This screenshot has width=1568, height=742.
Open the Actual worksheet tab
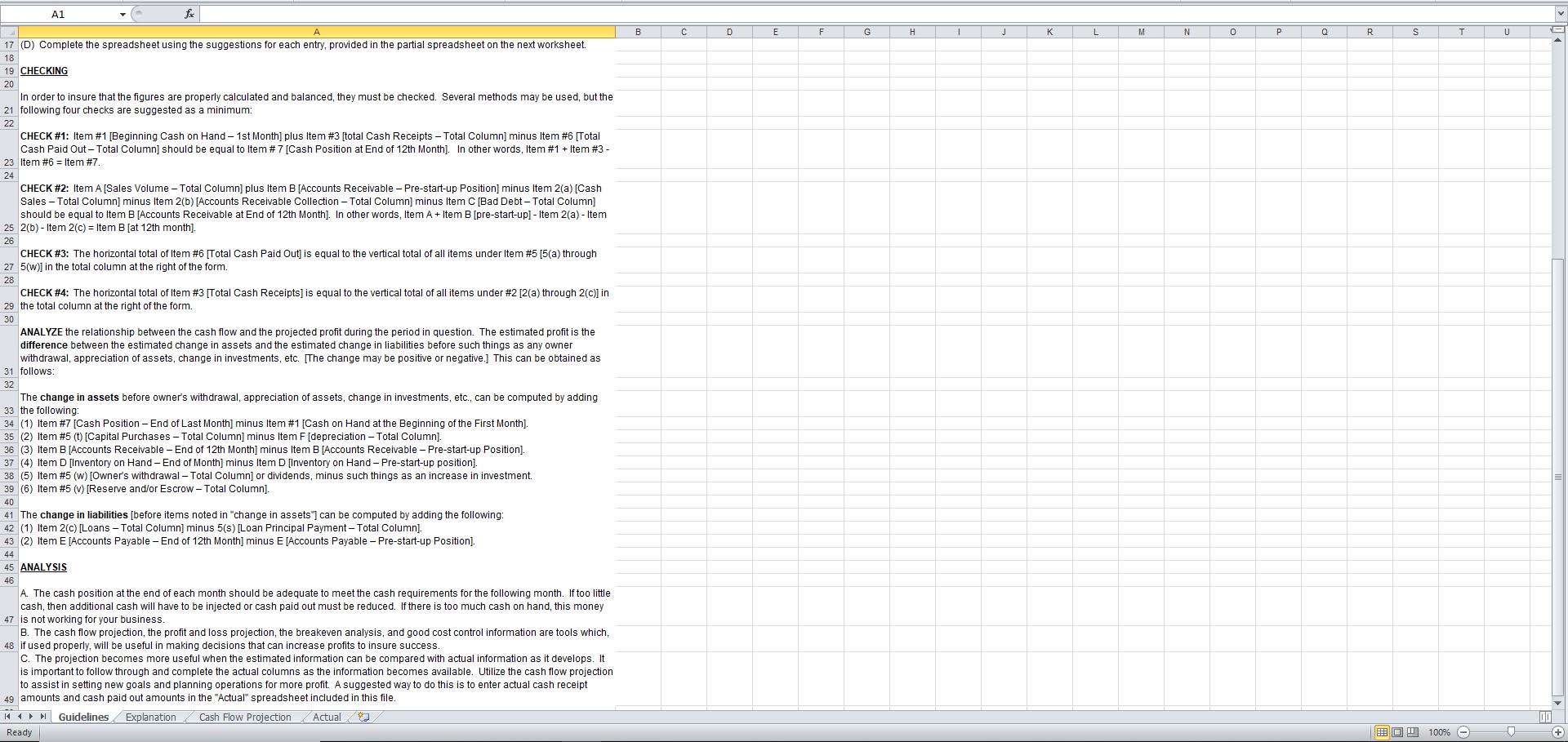pyautogui.click(x=326, y=717)
